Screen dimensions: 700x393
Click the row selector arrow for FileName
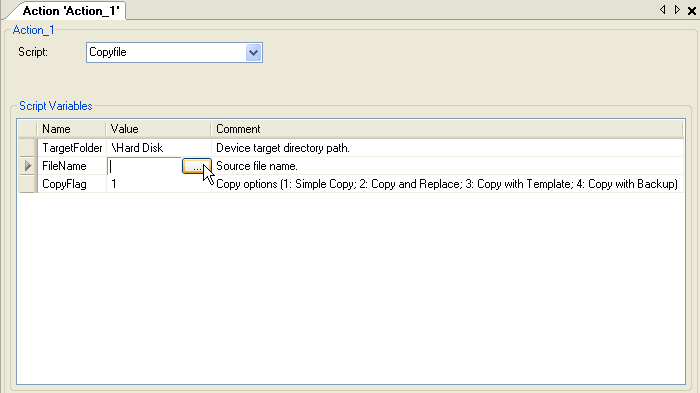(x=28, y=166)
